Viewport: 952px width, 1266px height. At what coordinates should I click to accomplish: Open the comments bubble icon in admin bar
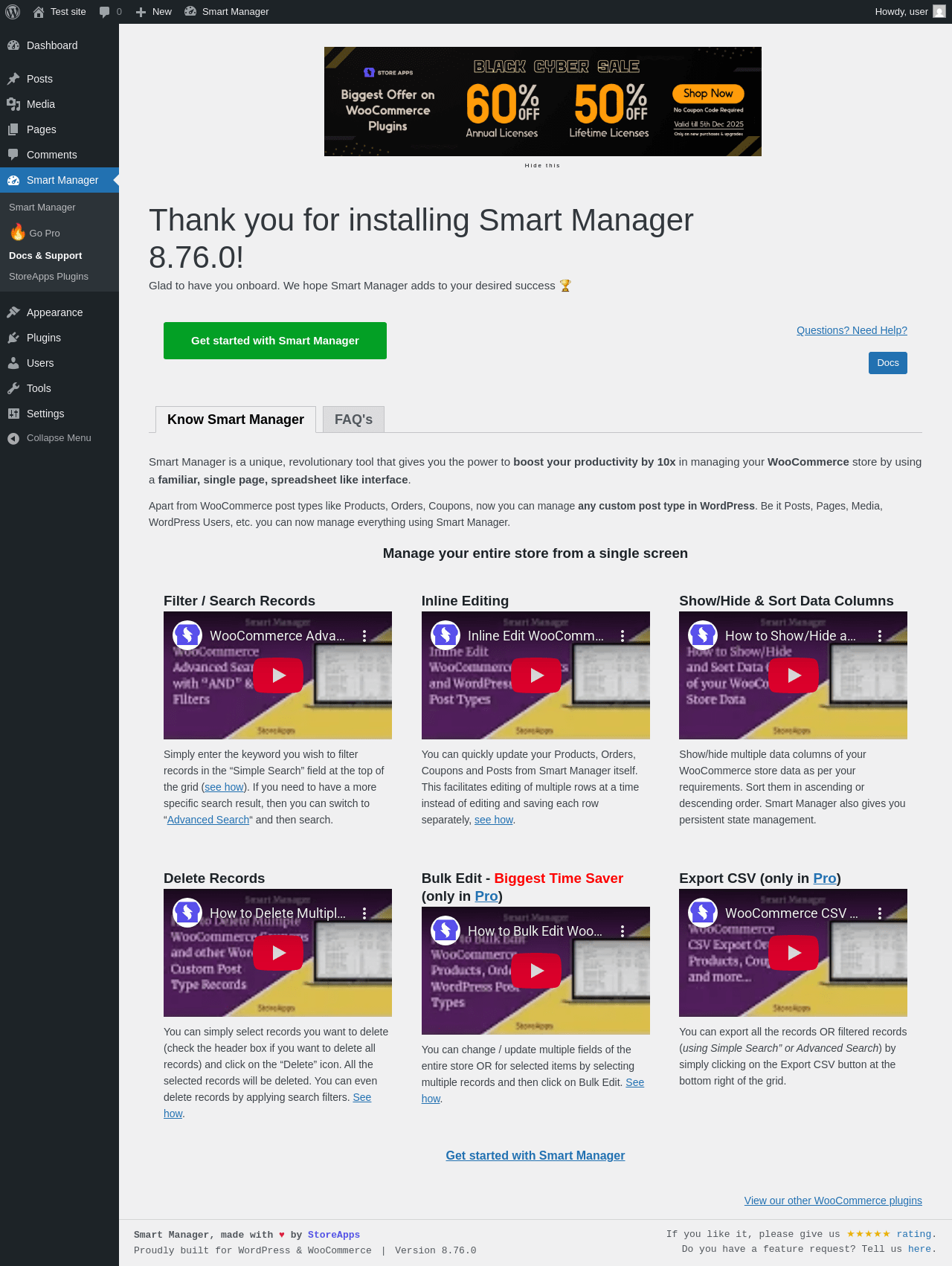point(104,12)
